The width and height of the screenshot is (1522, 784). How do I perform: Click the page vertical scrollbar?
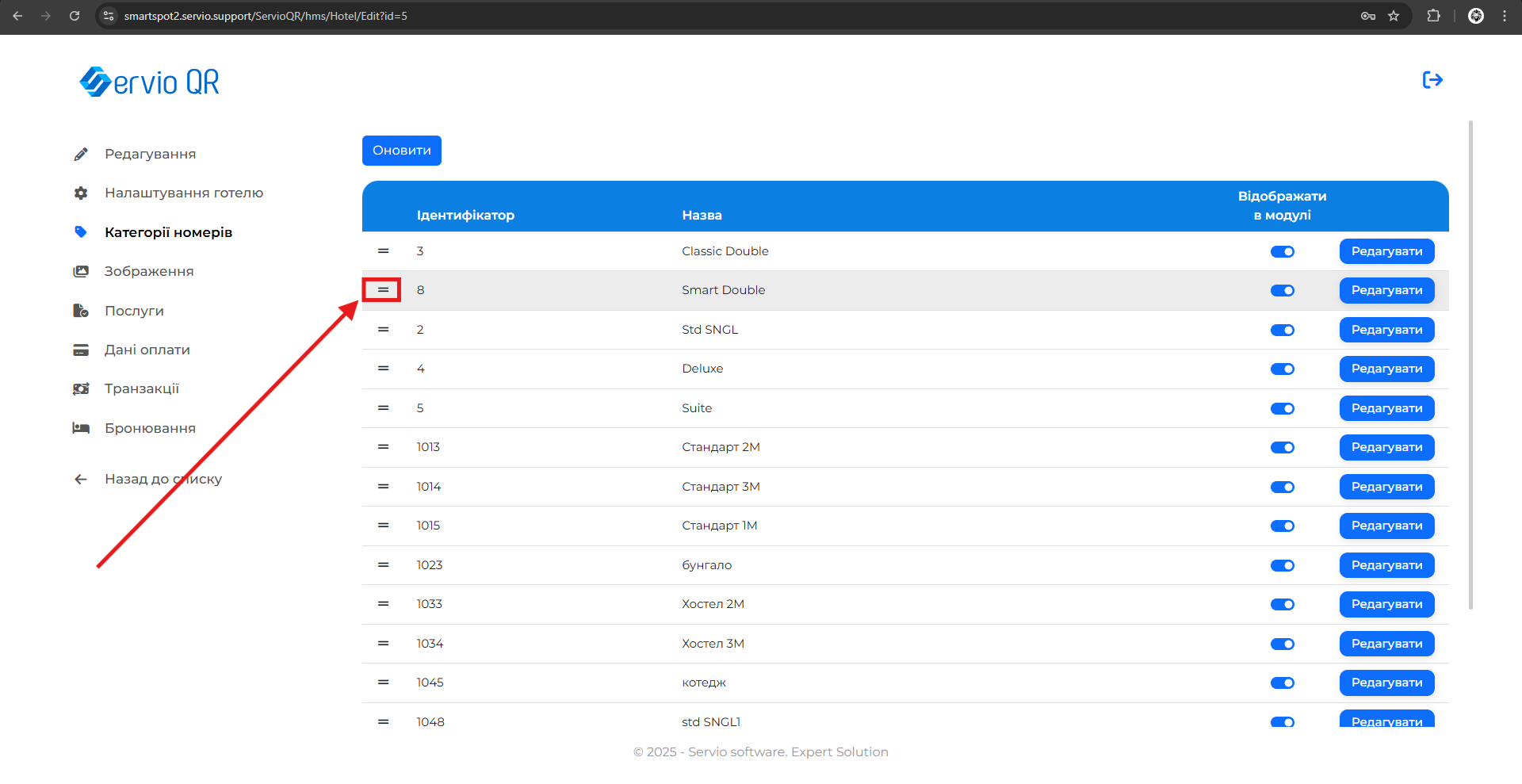point(1470,365)
